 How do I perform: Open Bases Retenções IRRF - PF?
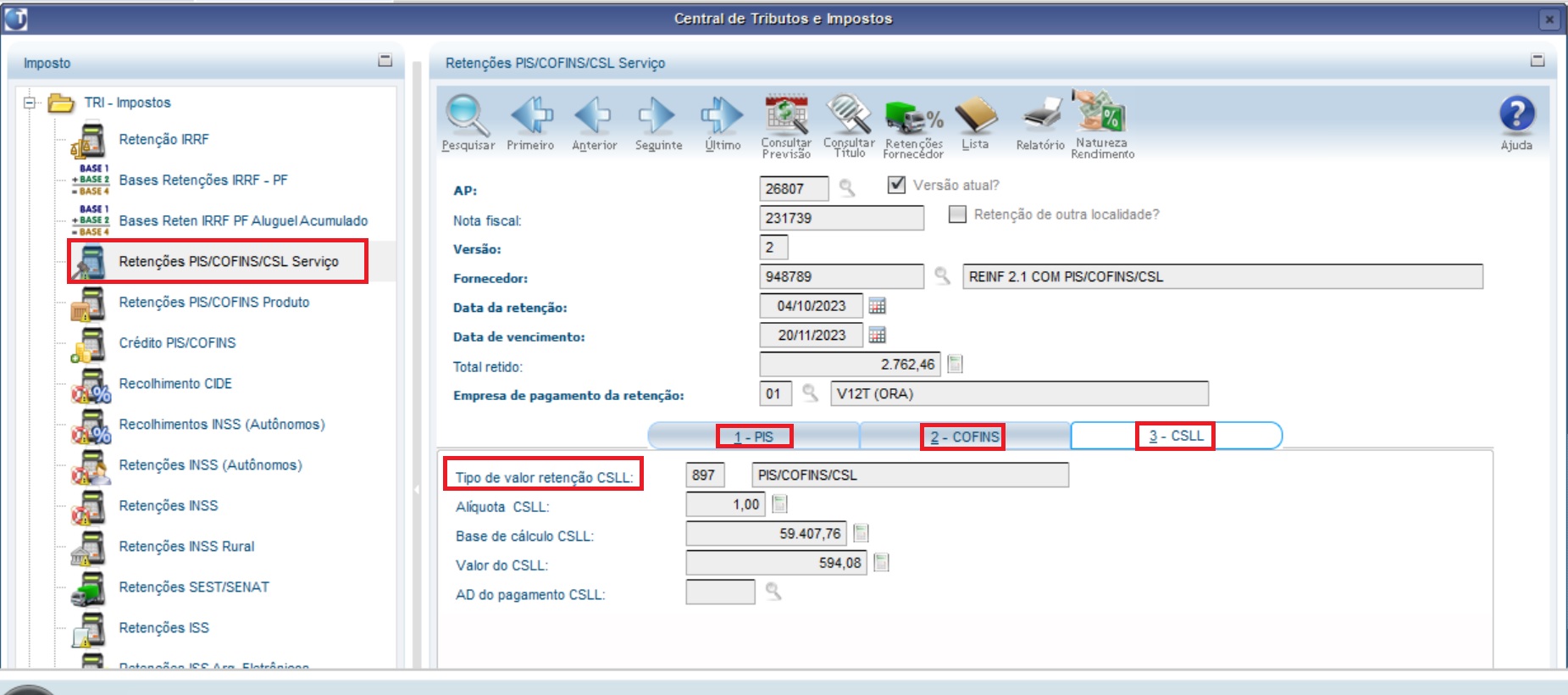click(x=203, y=181)
